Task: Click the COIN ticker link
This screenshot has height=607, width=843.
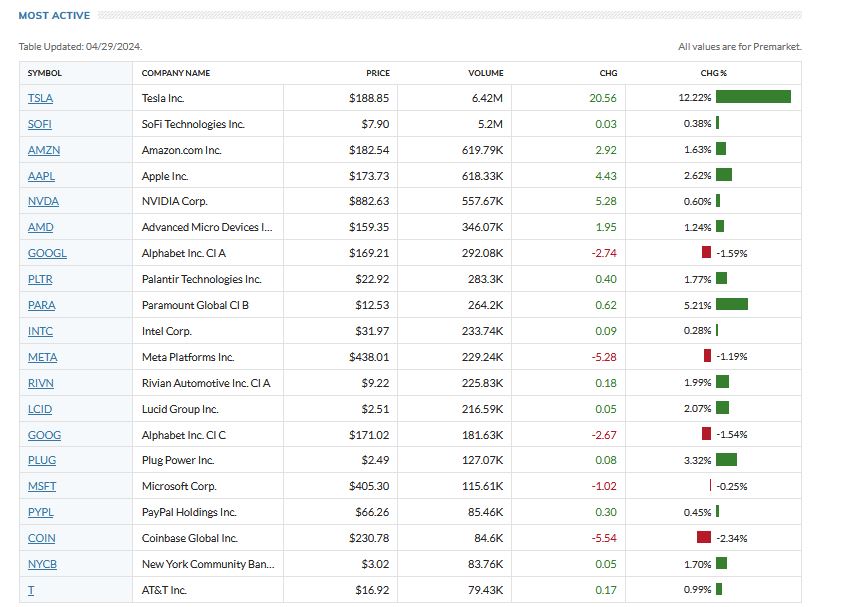Action: tap(41, 538)
